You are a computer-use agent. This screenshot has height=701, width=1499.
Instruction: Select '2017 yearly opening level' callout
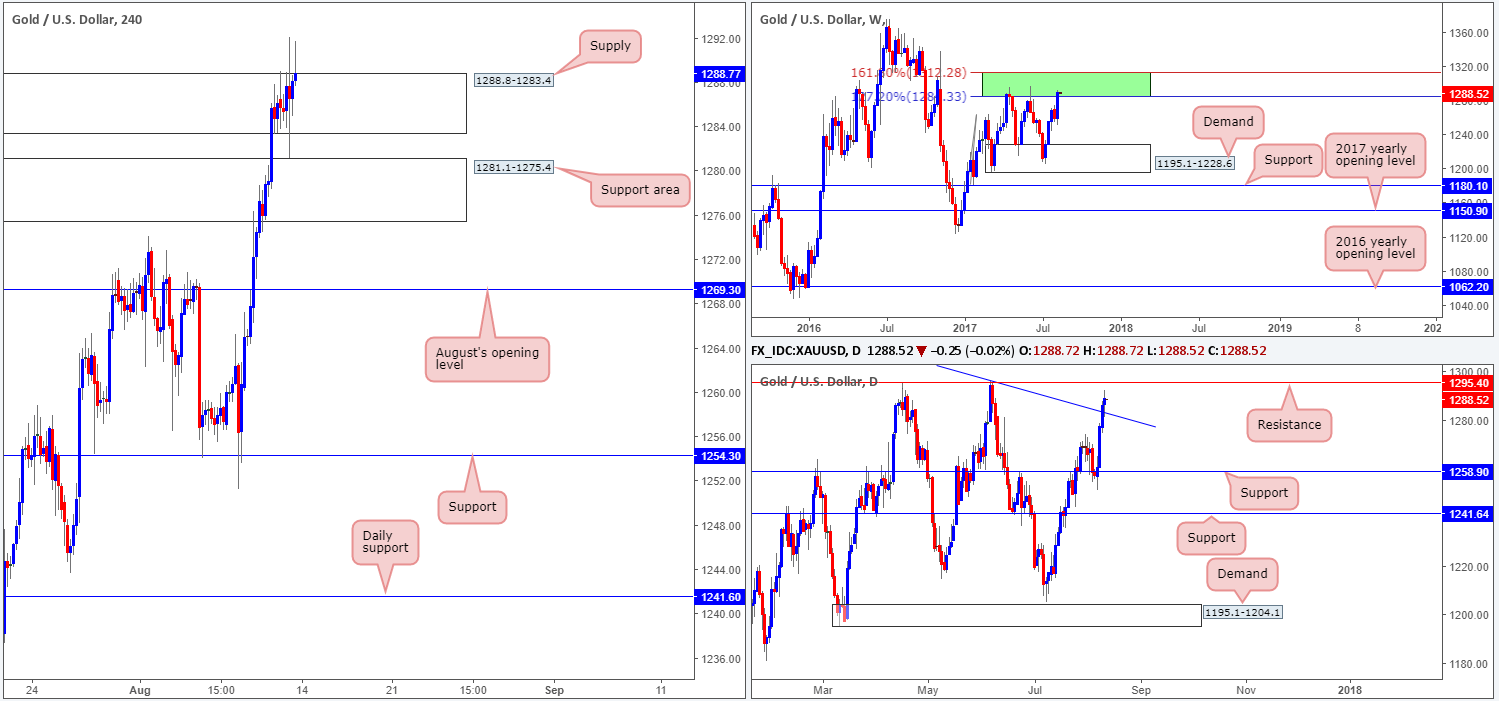1373,155
